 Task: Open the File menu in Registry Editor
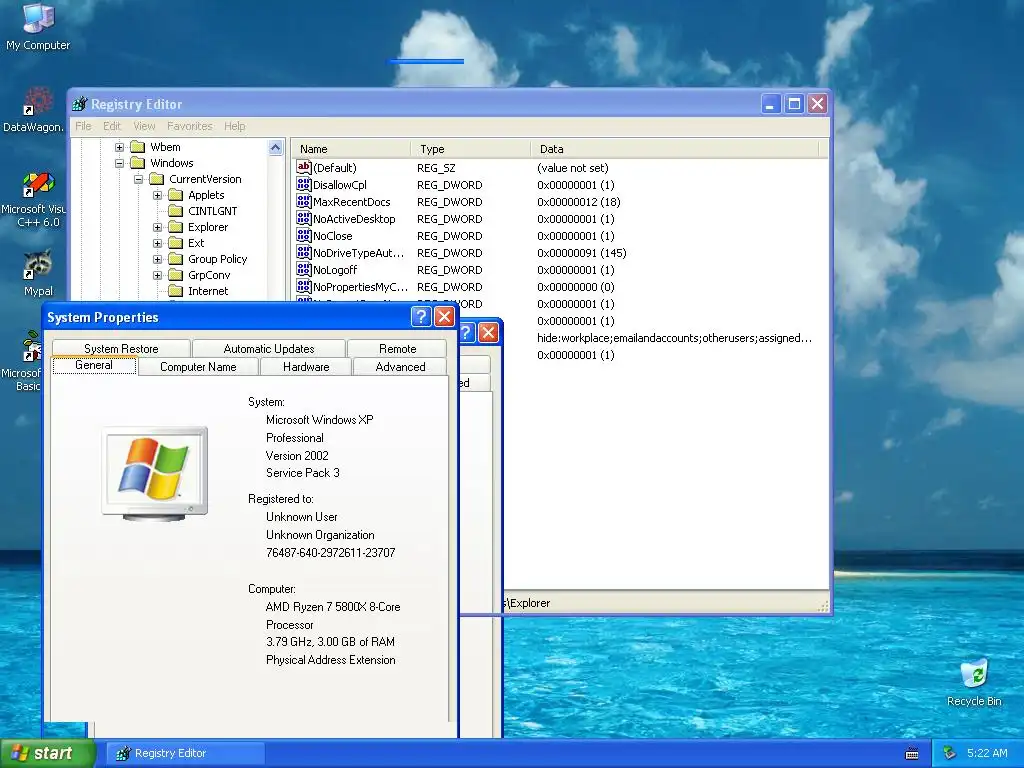[83, 126]
